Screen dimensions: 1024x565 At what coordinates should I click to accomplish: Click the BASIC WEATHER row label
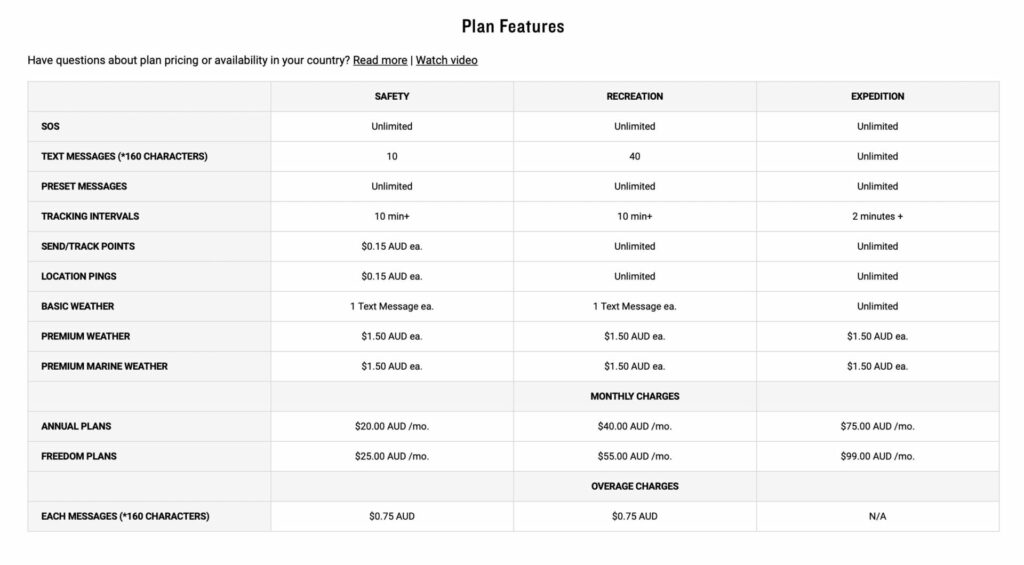[x=78, y=307]
